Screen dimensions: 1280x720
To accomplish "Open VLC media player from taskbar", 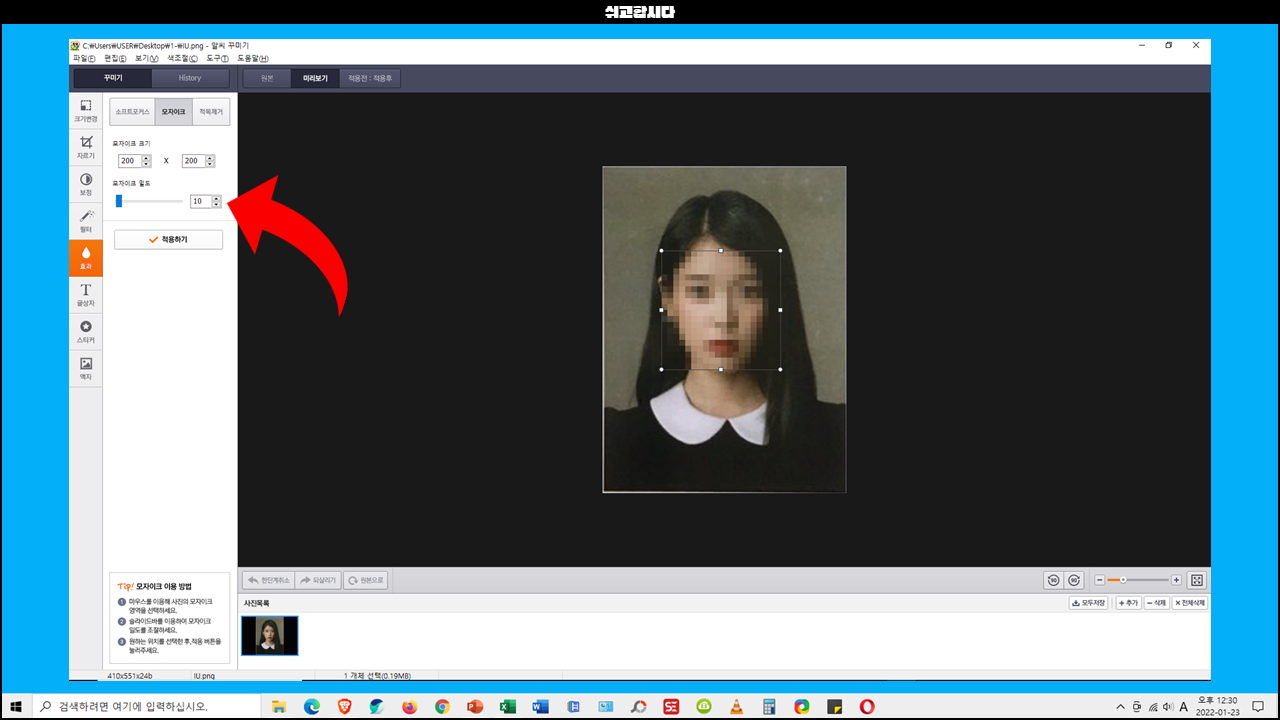I will pyautogui.click(x=736, y=706).
